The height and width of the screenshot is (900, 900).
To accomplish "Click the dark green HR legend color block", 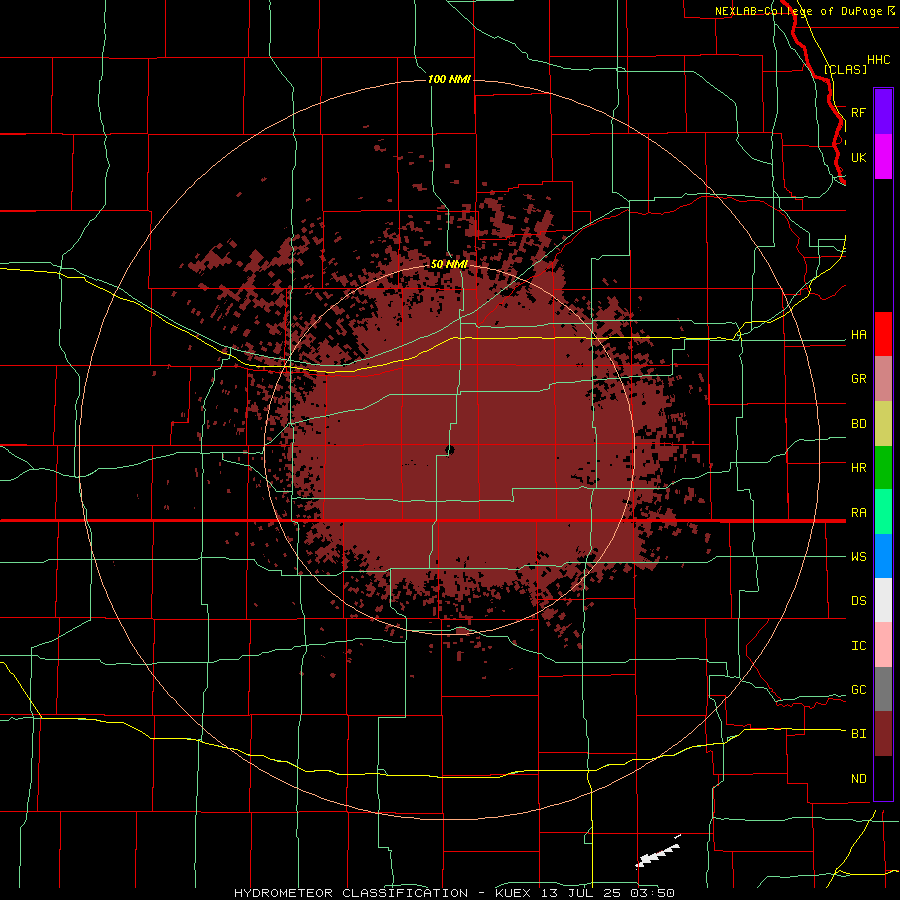I will click(883, 468).
